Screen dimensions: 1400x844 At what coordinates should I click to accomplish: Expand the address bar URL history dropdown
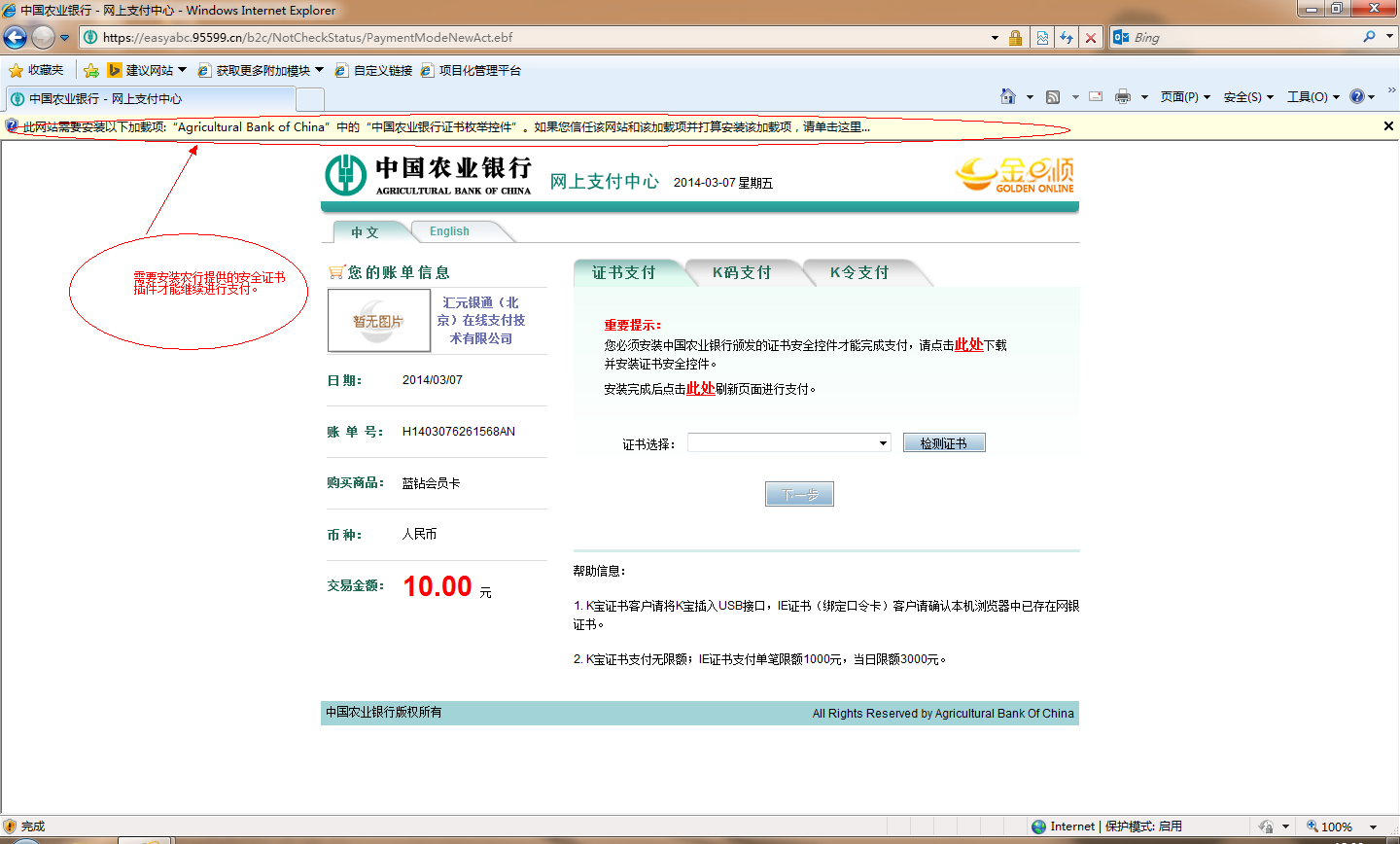pyautogui.click(x=995, y=38)
